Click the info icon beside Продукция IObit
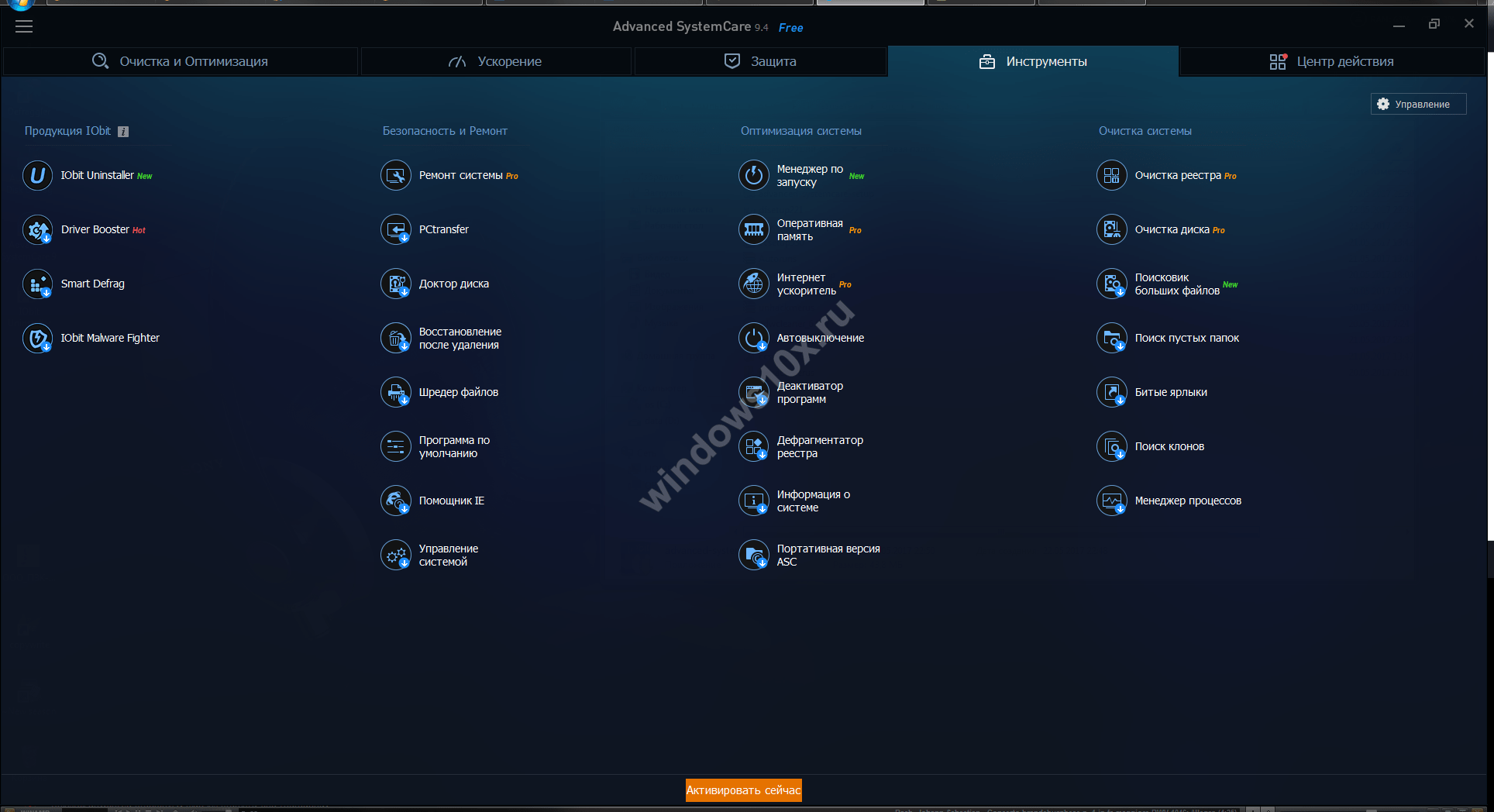Viewport: 1494px width, 812px height. click(123, 132)
